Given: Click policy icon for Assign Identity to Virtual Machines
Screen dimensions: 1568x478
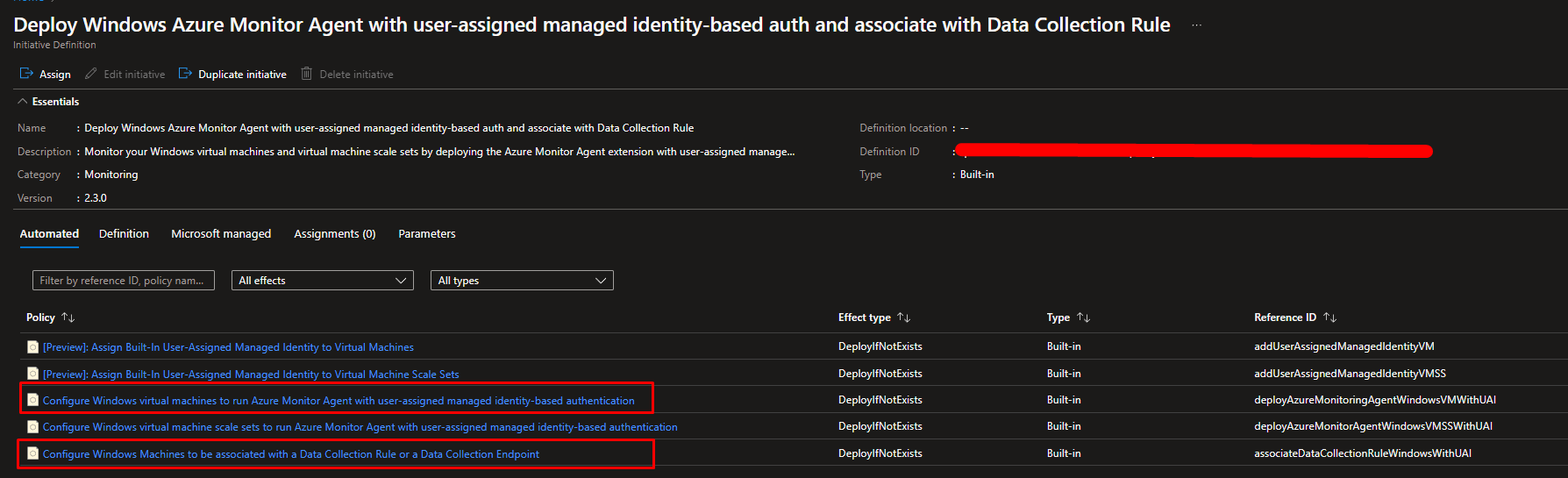Looking at the screenshot, I should pyautogui.click(x=32, y=347).
